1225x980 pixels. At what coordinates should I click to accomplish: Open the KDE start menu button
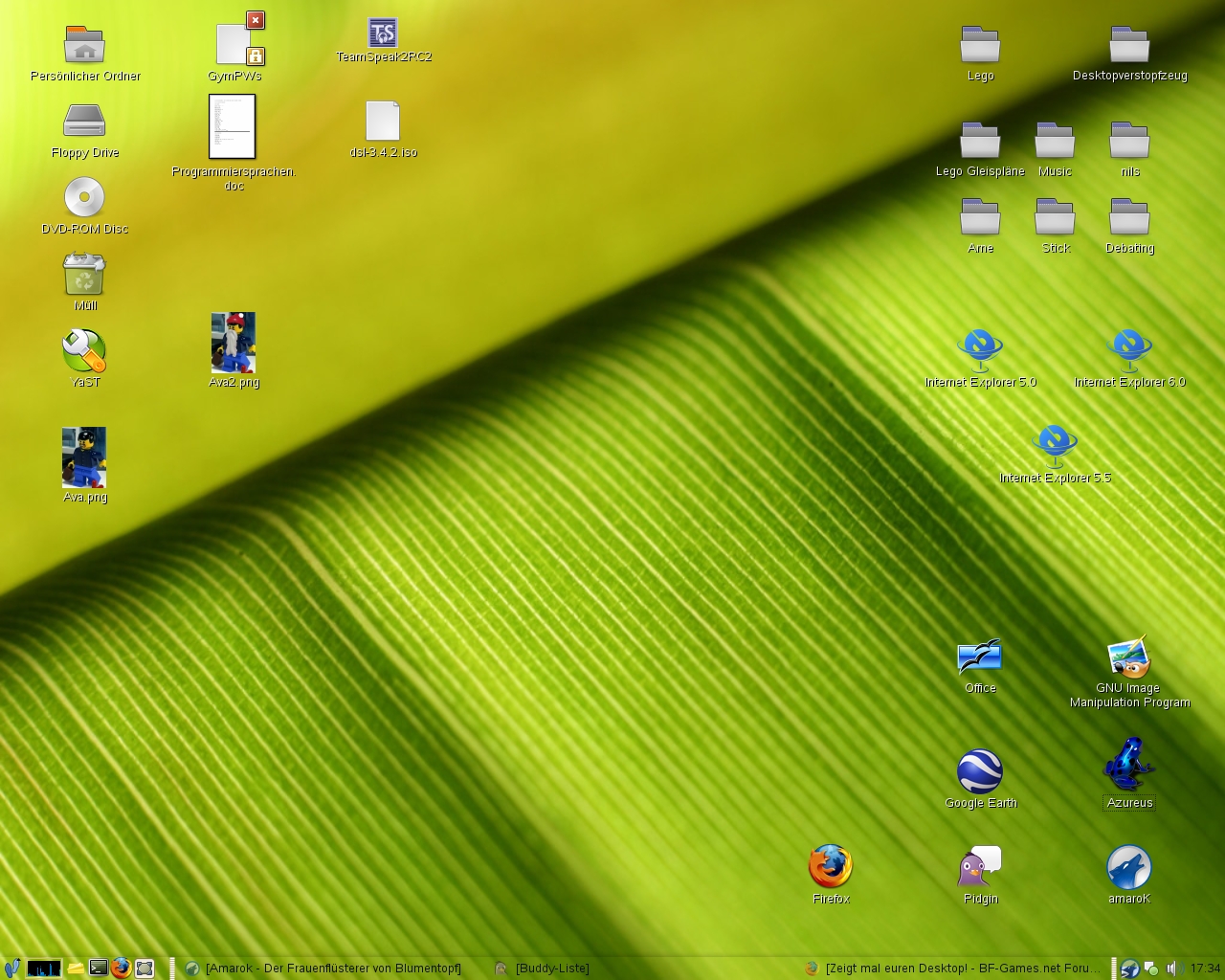coord(11,969)
